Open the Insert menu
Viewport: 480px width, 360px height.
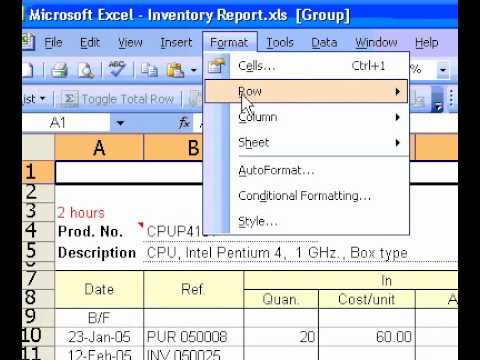176,43
